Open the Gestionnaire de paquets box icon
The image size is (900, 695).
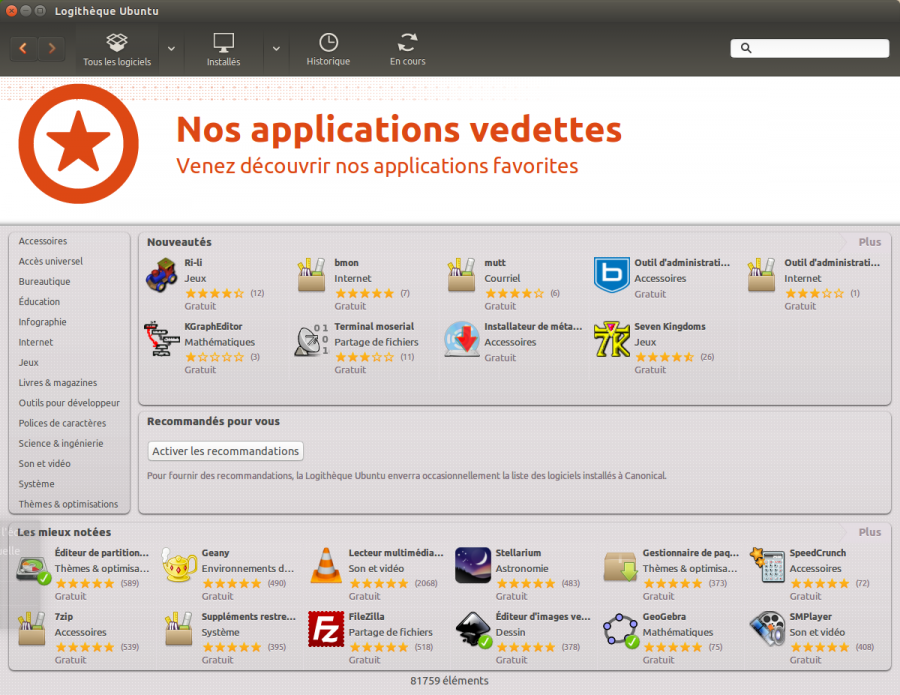(x=620, y=566)
